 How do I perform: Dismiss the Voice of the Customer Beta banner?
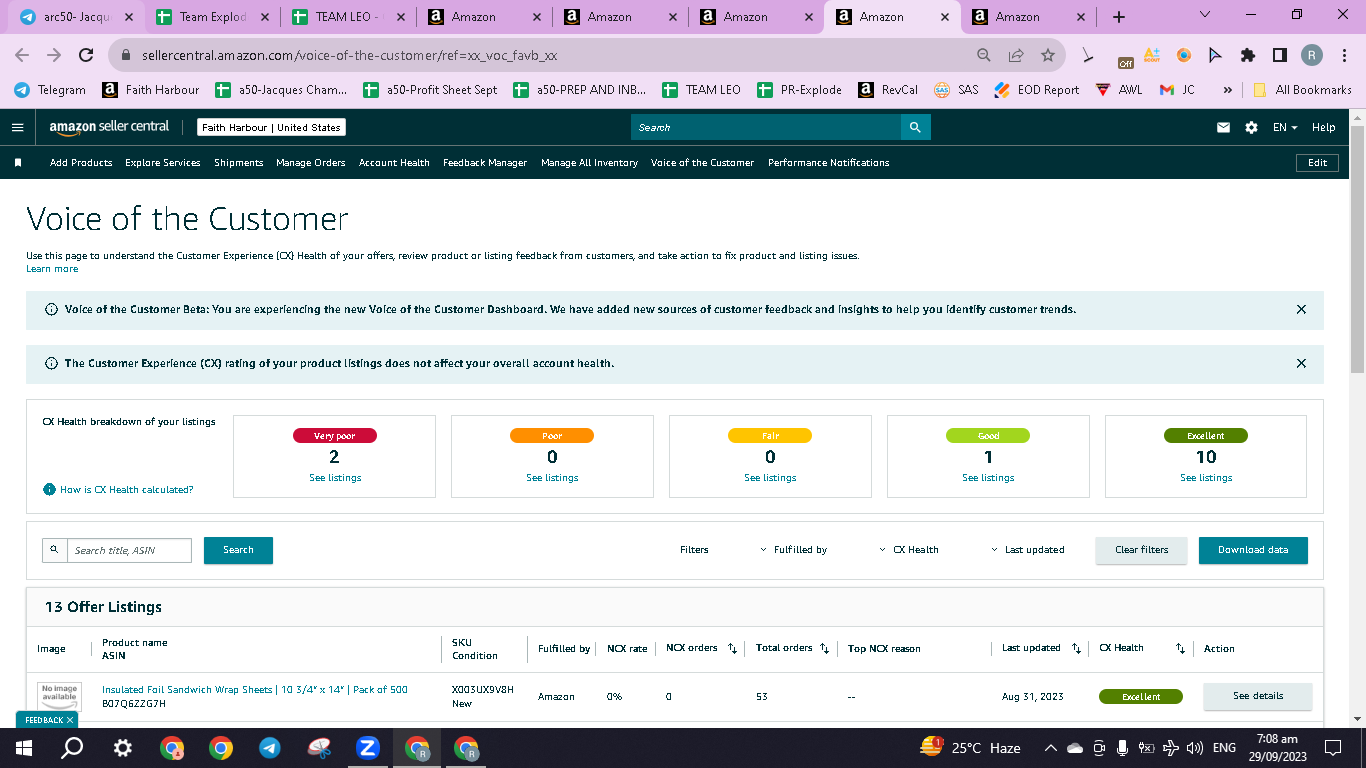pyautogui.click(x=1301, y=310)
